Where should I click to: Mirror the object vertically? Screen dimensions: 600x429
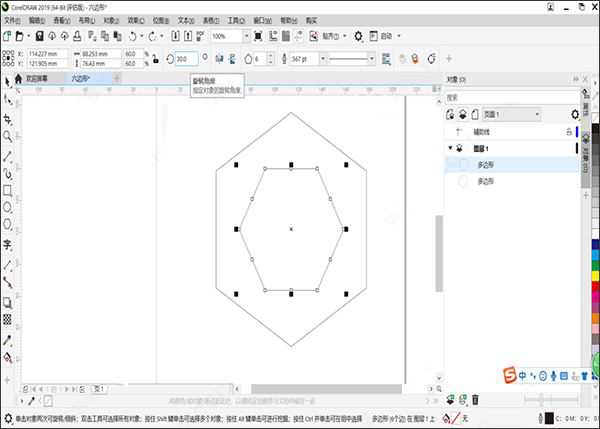coord(232,59)
